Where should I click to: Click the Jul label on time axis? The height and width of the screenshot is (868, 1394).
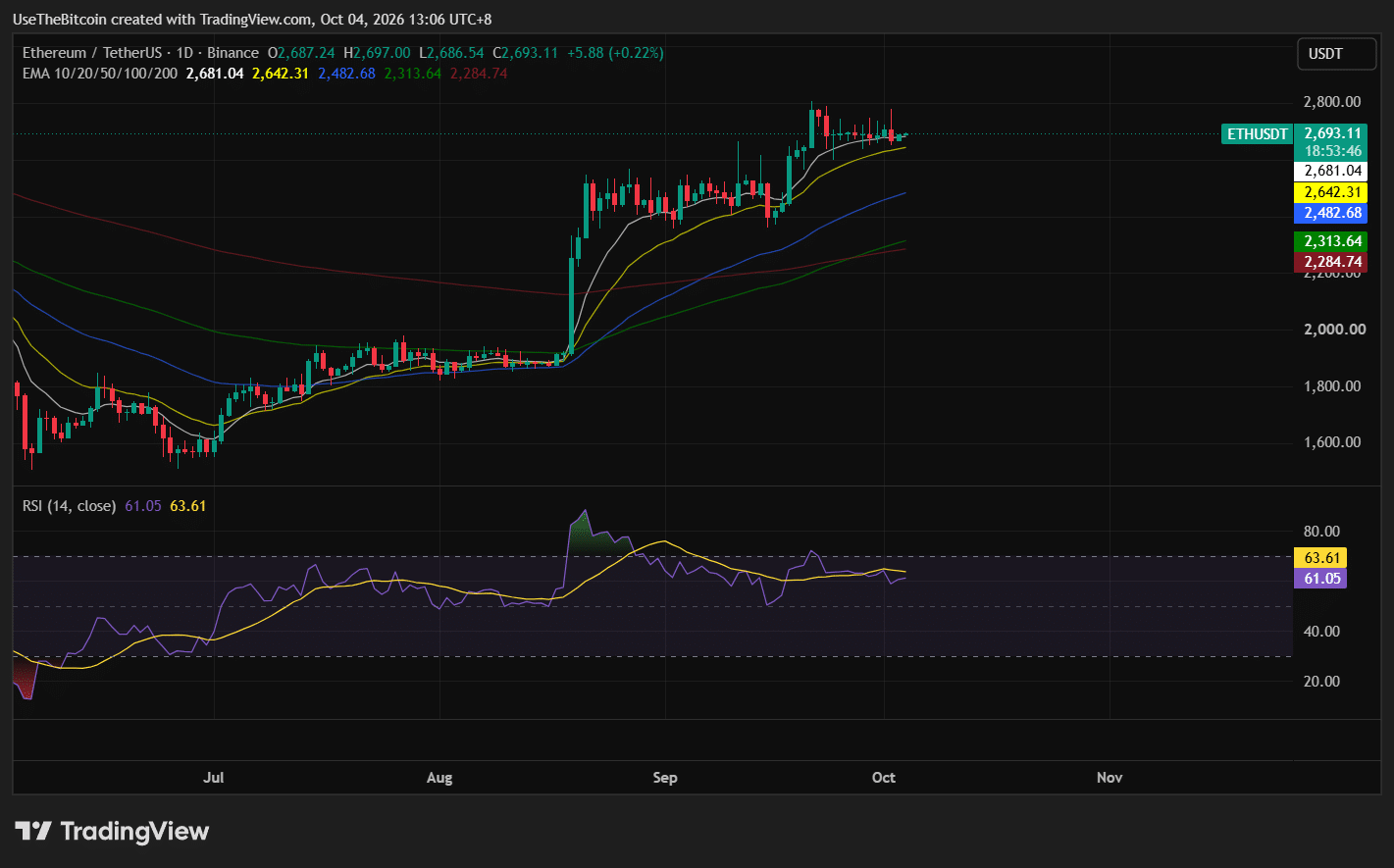pos(214,778)
